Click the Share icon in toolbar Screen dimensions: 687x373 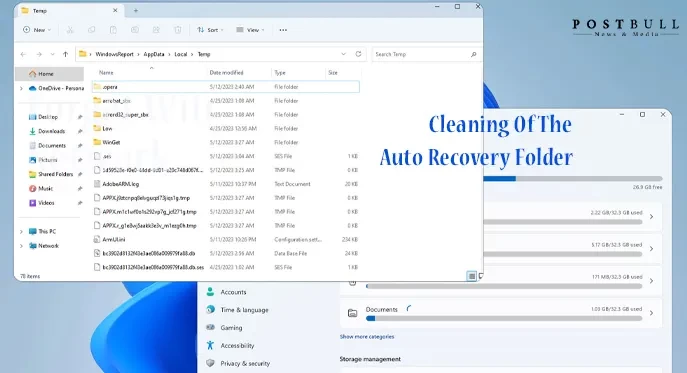pyautogui.click(x=156, y=30)
